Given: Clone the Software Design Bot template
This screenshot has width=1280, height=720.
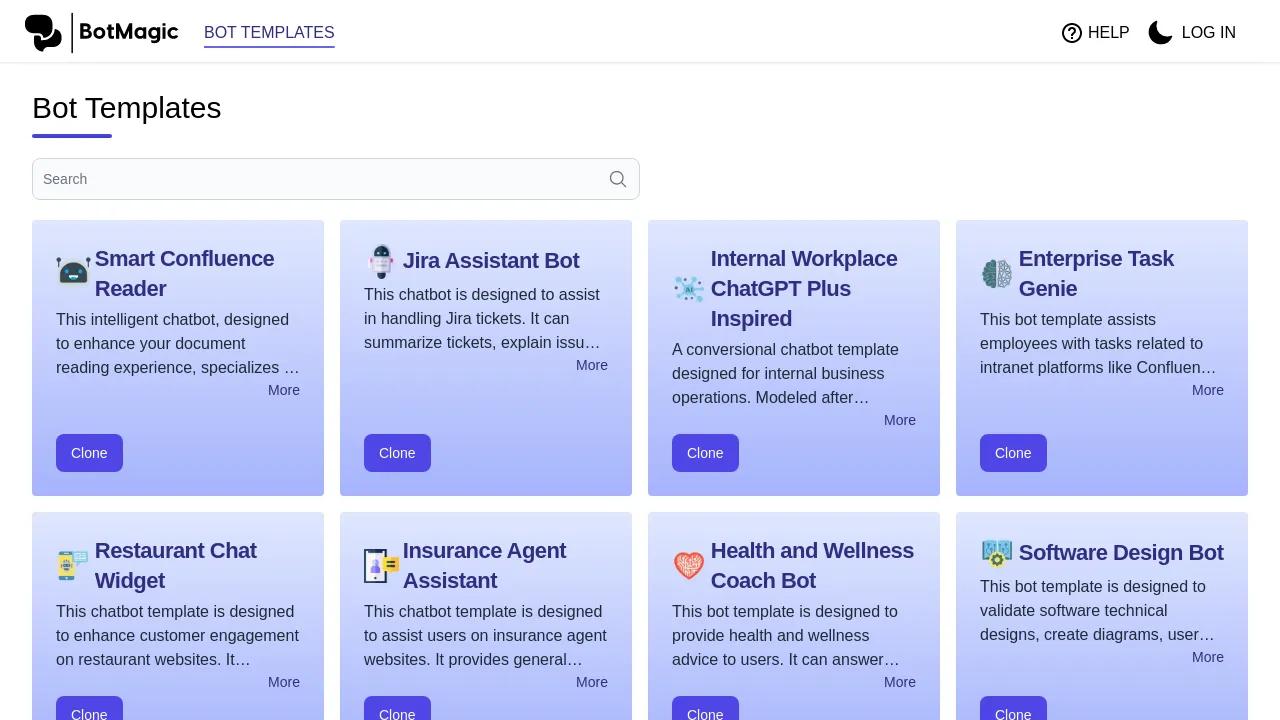Looking at the screenshot, I should click(1013, 709).
